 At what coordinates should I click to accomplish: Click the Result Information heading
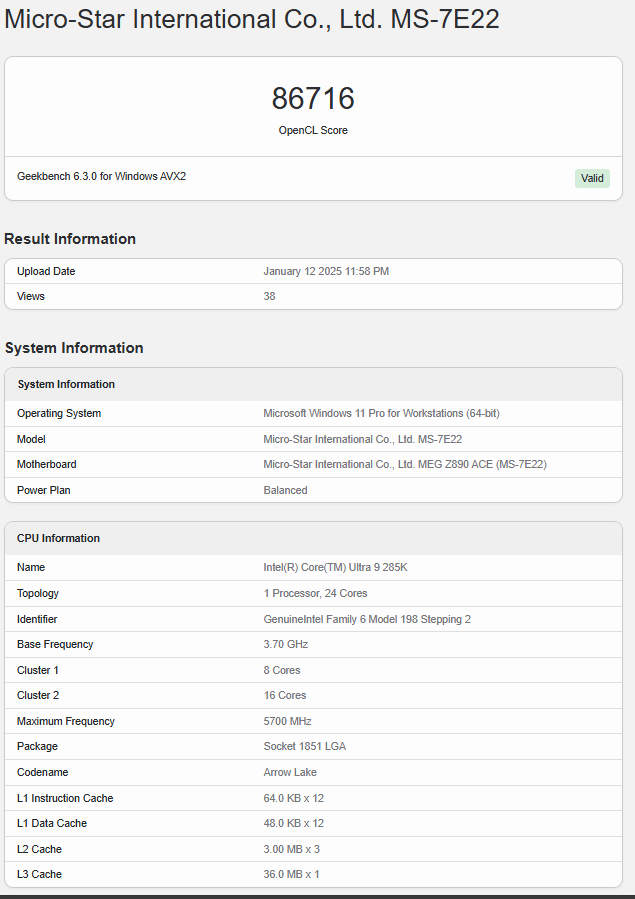(70, 239)
